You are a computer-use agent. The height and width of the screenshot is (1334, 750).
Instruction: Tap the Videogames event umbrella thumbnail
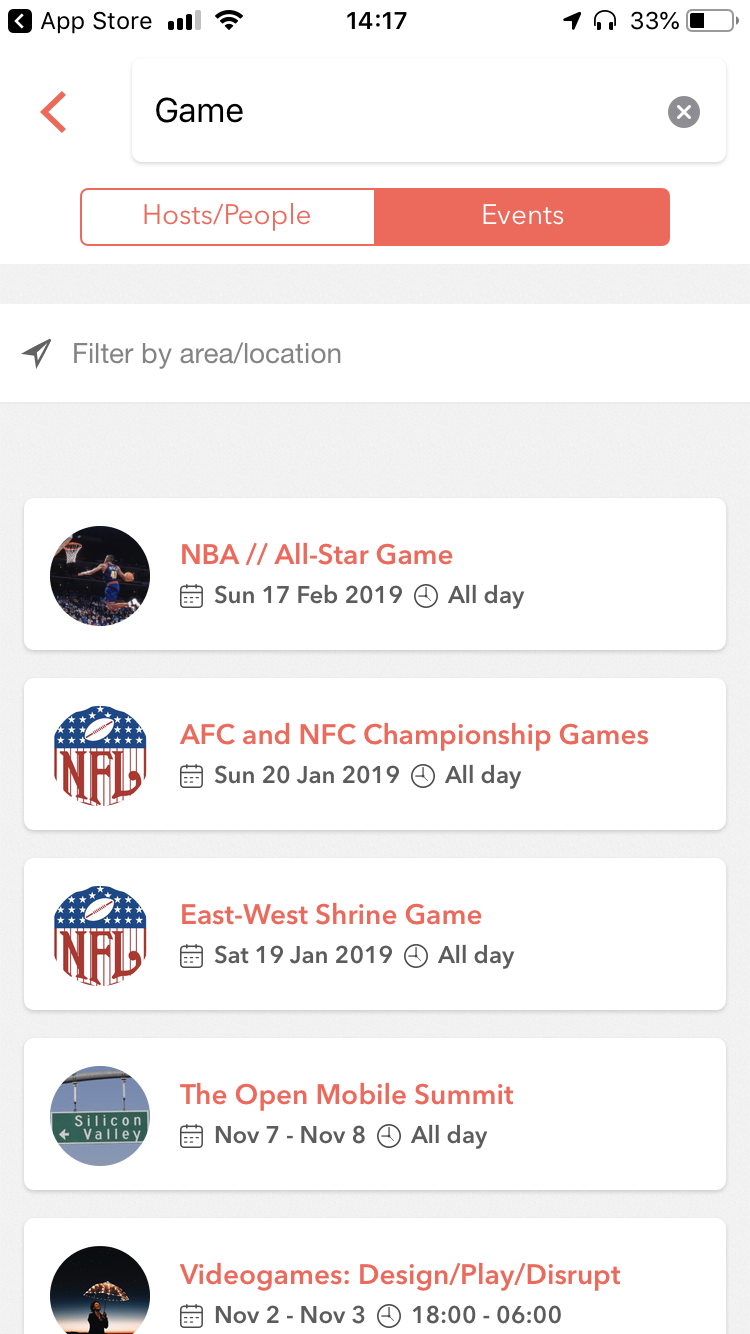[100, 1290]
